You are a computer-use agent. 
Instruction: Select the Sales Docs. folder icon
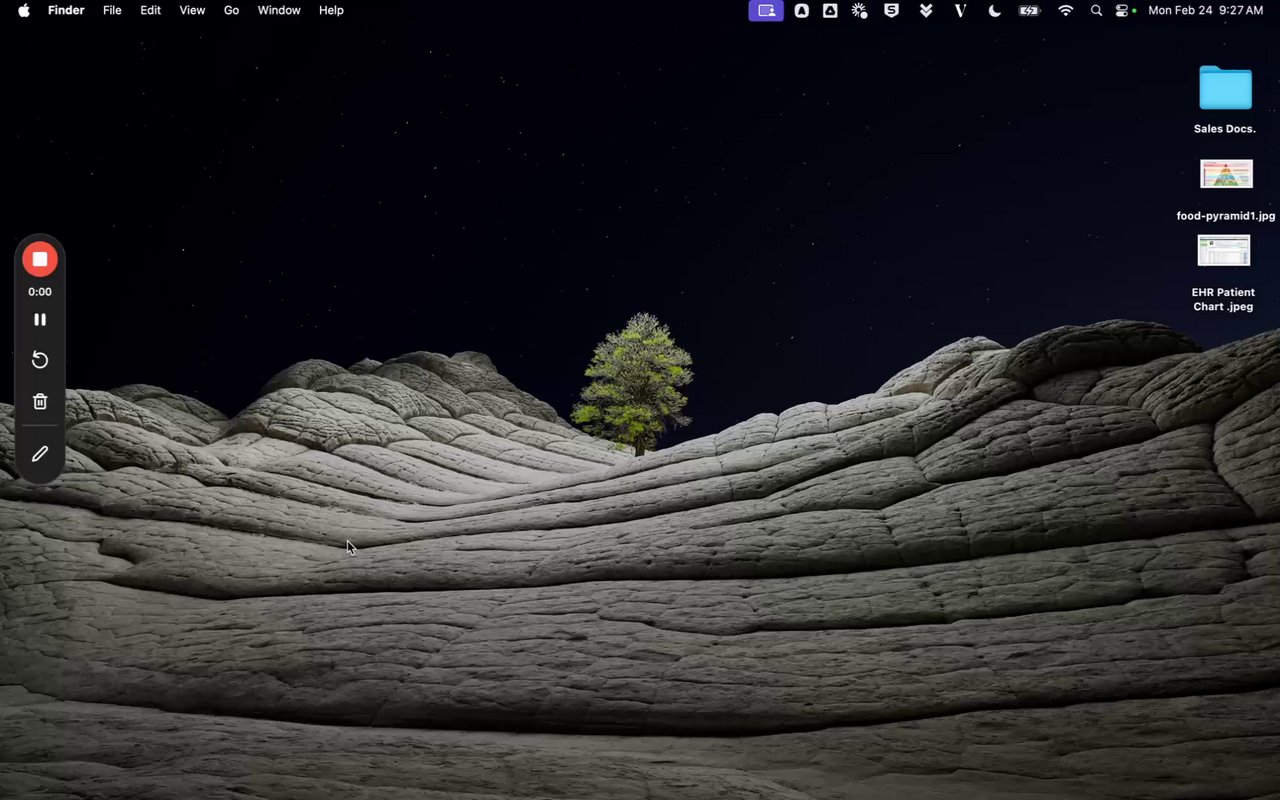1225,88
